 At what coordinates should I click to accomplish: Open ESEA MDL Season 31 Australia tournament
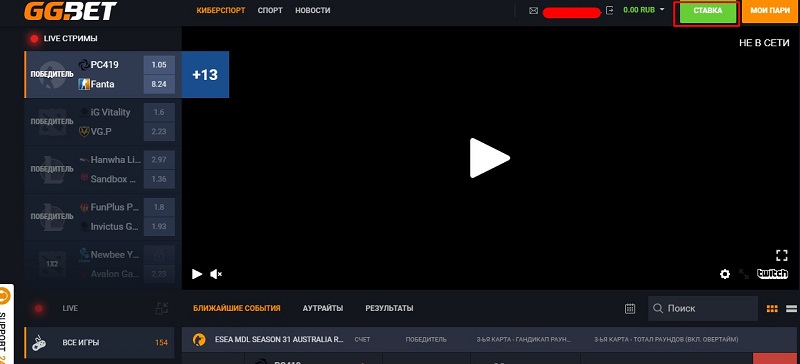[x=279, y=339]
